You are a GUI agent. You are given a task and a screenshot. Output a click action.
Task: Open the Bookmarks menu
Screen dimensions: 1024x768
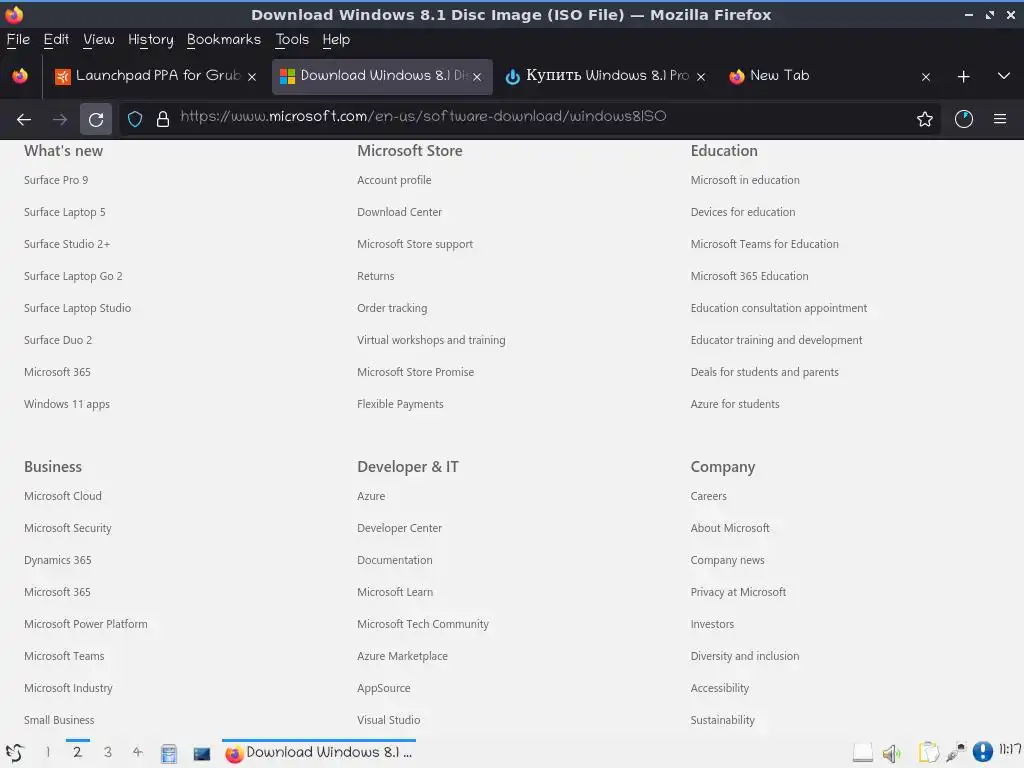pyautogui.click(x=224, y=40)
